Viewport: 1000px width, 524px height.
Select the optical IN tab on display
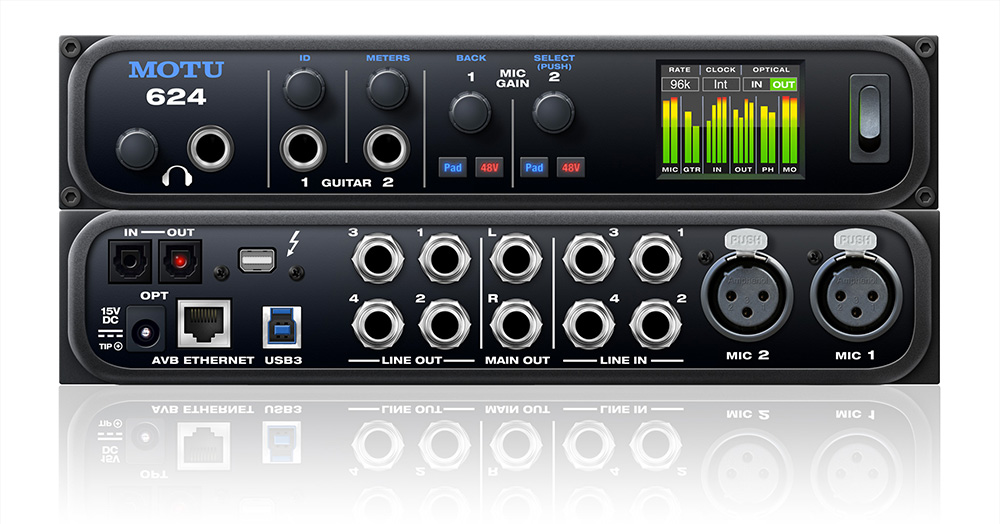click(758, 85)
